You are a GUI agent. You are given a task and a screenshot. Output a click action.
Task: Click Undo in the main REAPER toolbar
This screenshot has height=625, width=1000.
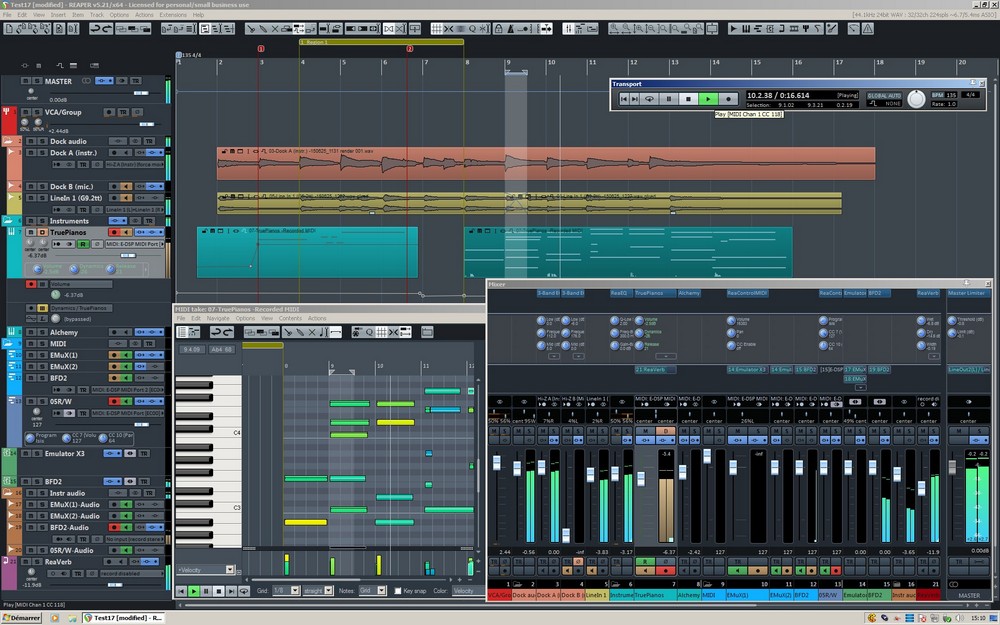point(95,29)
